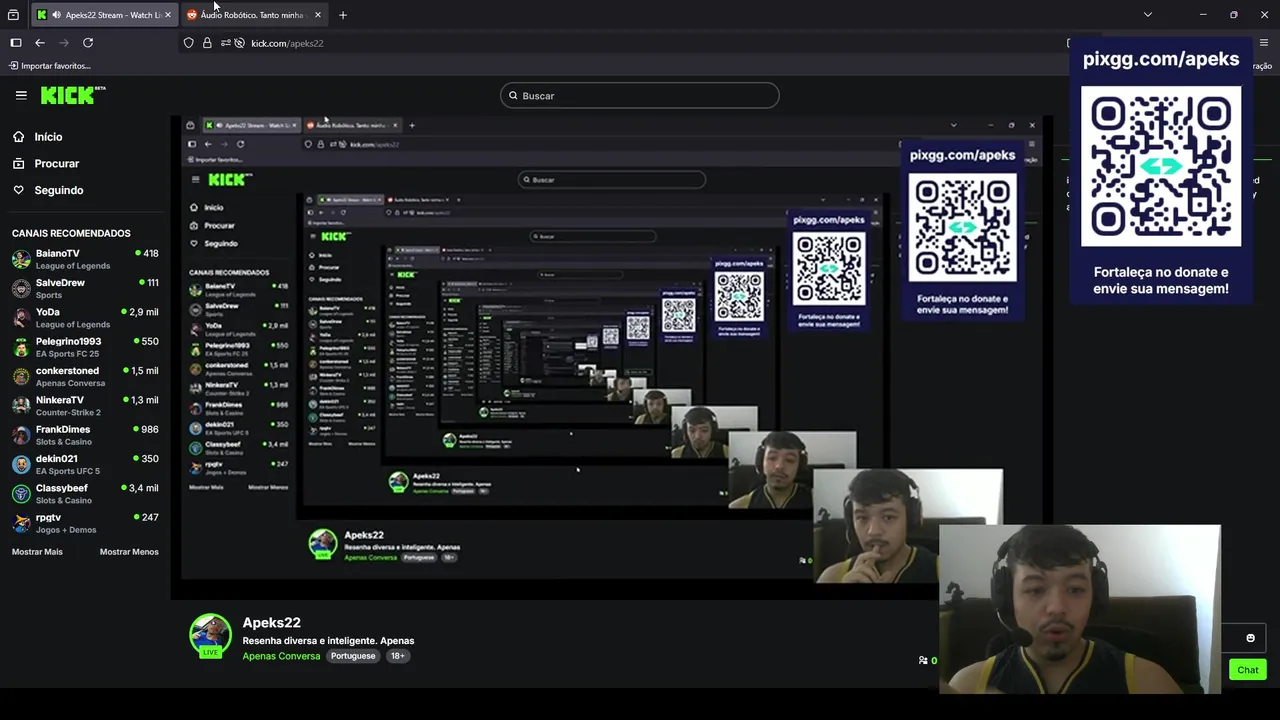Click the Procurar browse icon
Viewport: 1280px width, 720px height.
click(18, 163)
